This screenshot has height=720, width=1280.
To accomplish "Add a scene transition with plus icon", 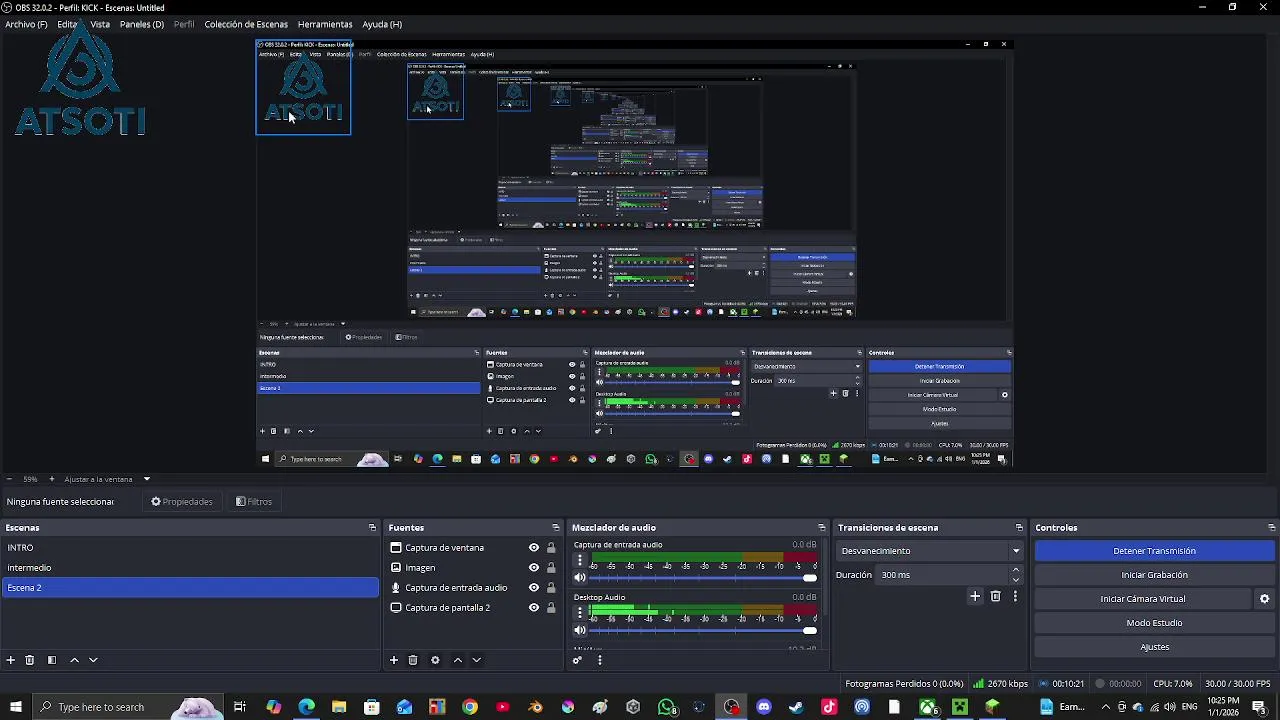I will click(975, 597).
